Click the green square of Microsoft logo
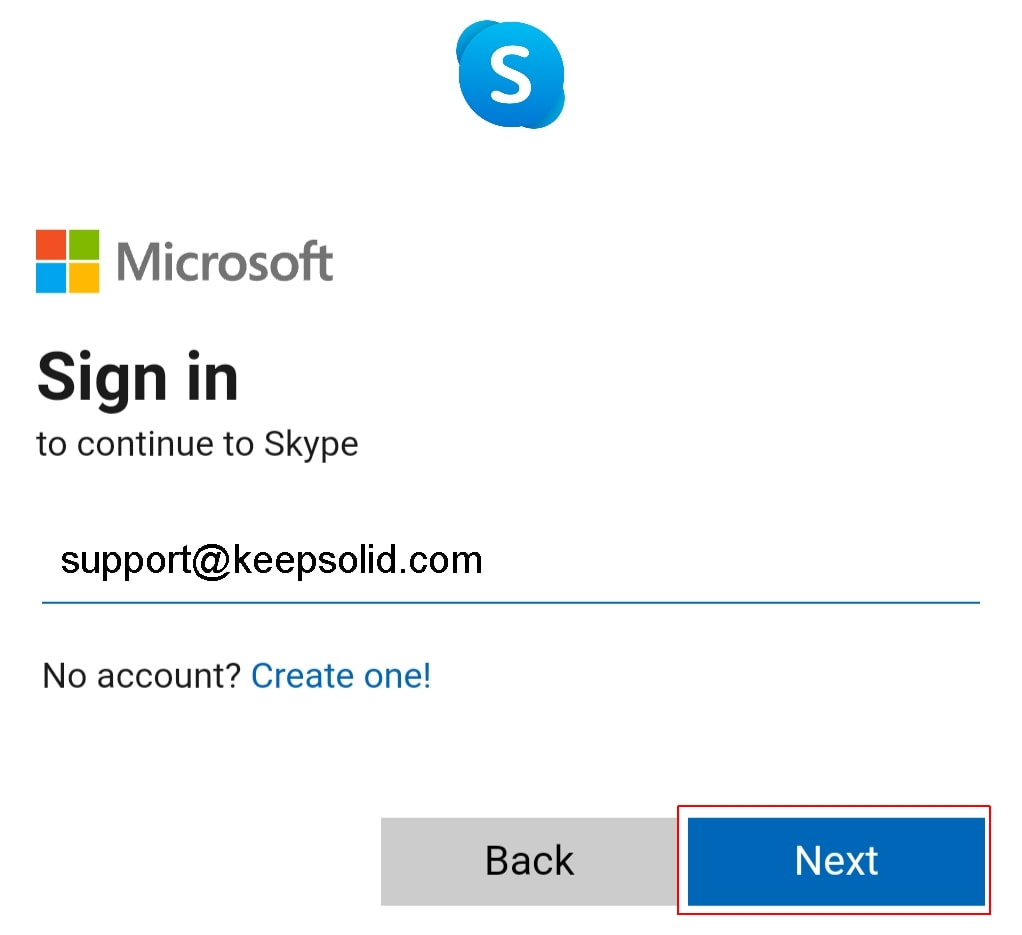Viewport: 1022px width, 935px height. pyautogui.click(x=84, y=245)
